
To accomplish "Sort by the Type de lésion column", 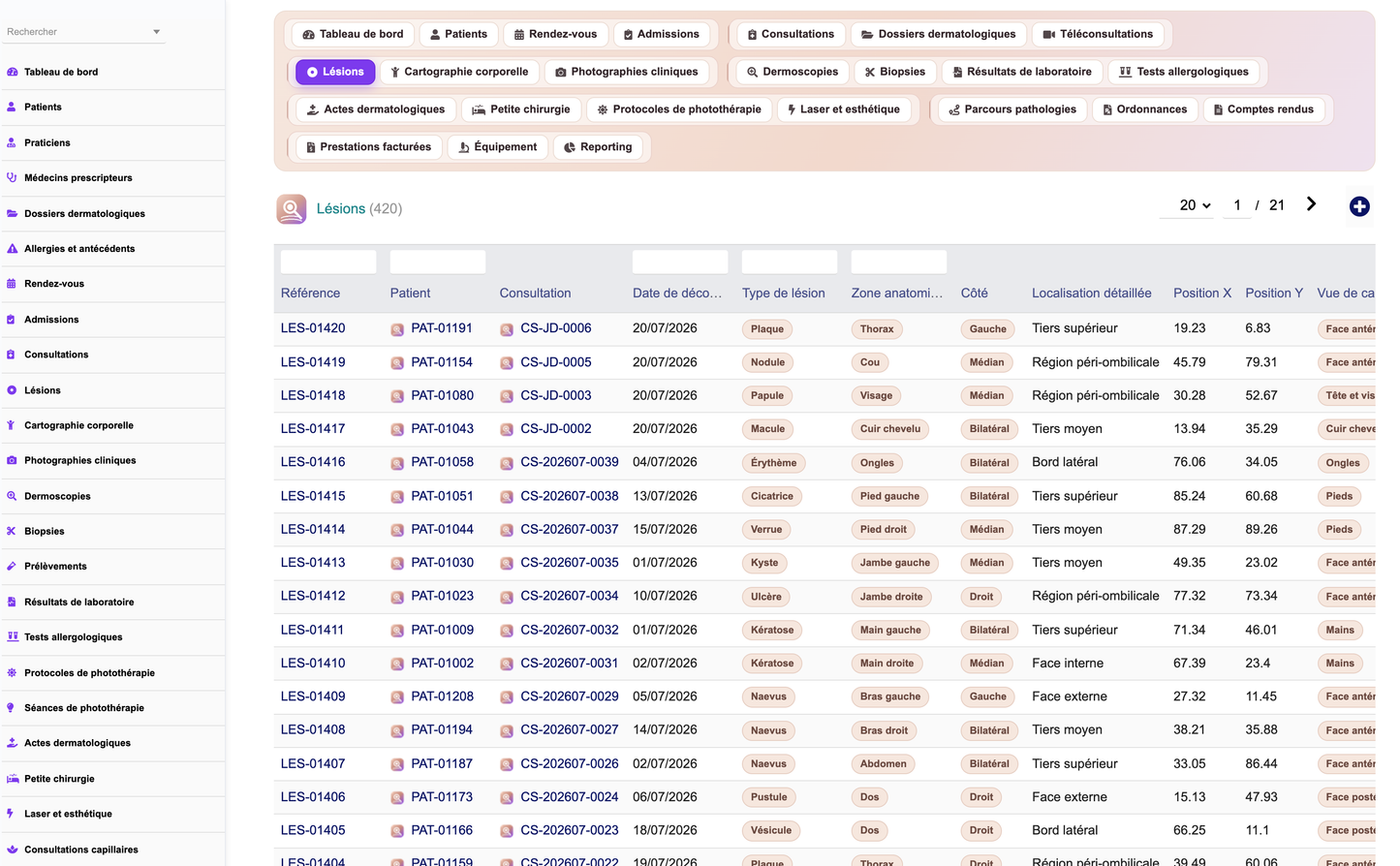I will coord(784,294).
